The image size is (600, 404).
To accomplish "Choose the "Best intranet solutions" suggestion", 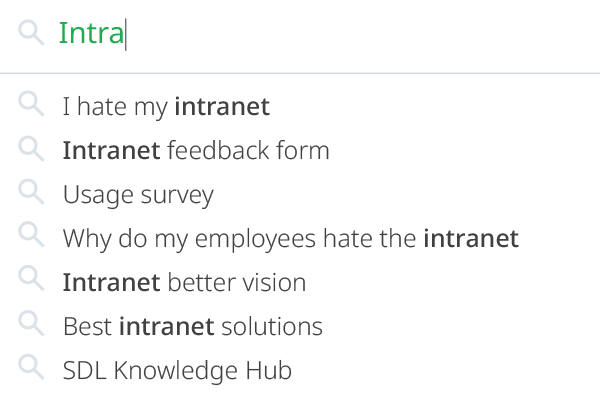I will [192, 326].
